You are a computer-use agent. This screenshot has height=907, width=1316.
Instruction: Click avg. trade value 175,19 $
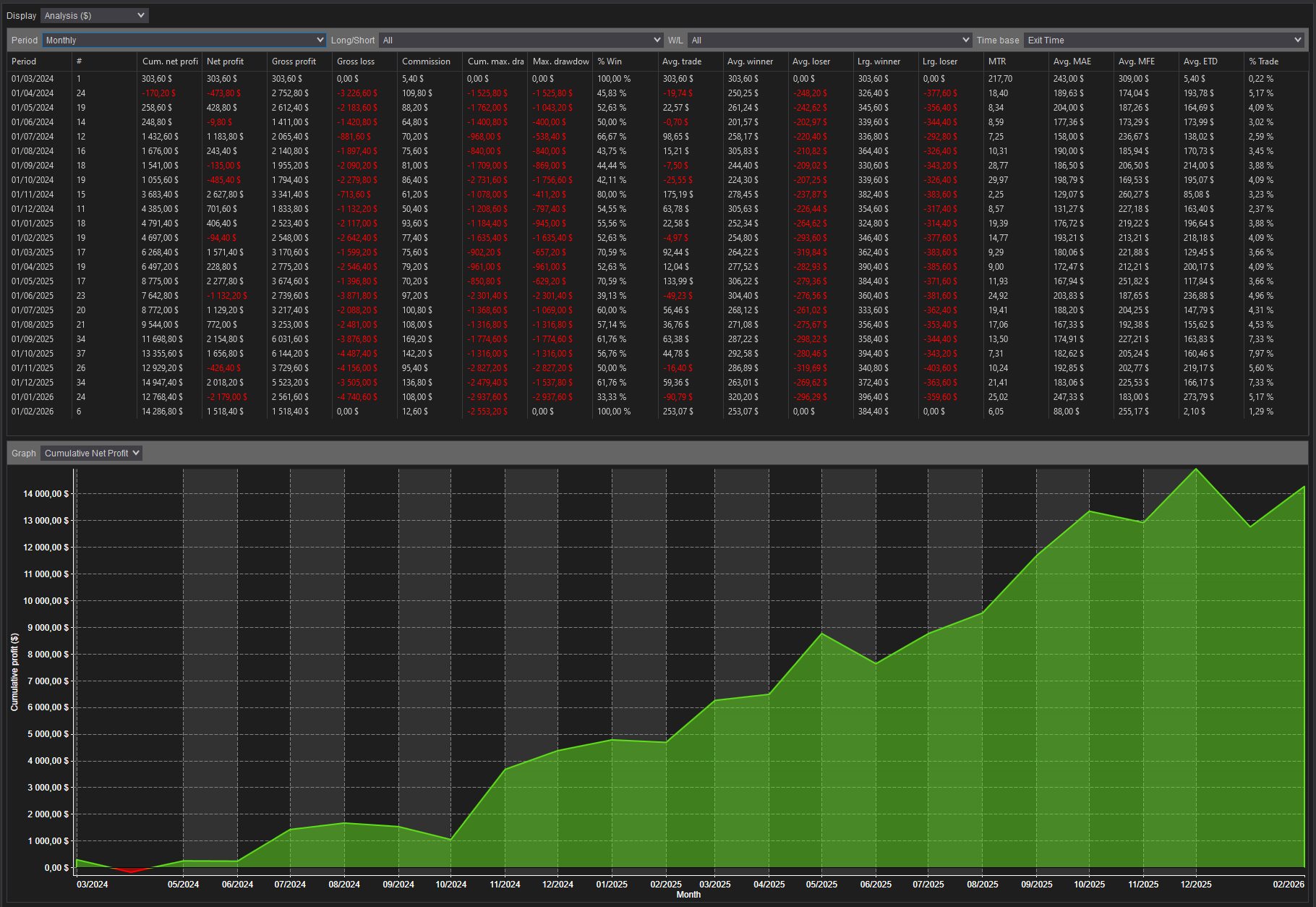tap(678, 195)
